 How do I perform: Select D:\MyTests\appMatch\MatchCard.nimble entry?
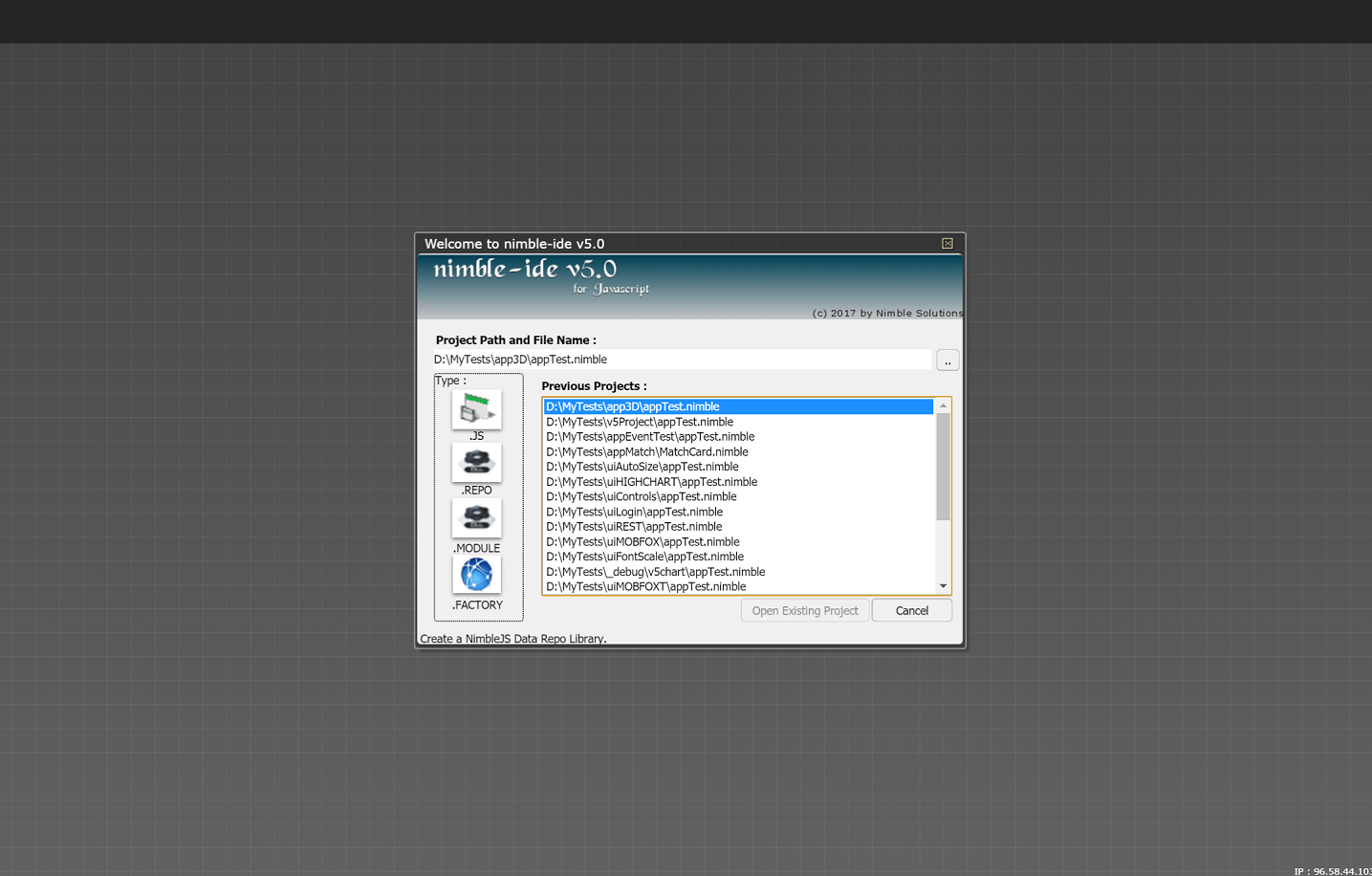tap(738, 452)
